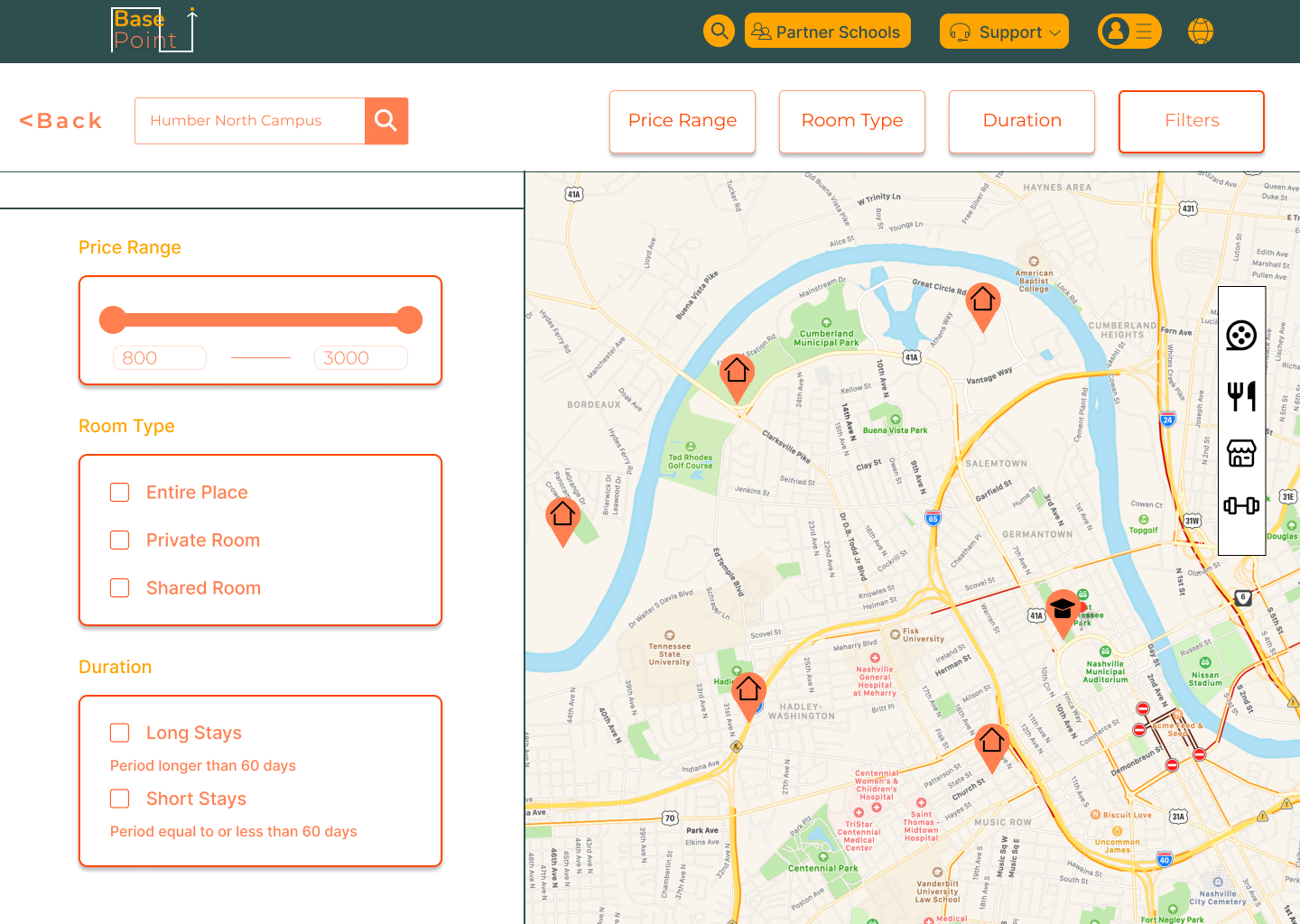1300x924 pixels.
Task: Select the gym dumbbell icon on the map
Action: click(x=1241, y=506)
